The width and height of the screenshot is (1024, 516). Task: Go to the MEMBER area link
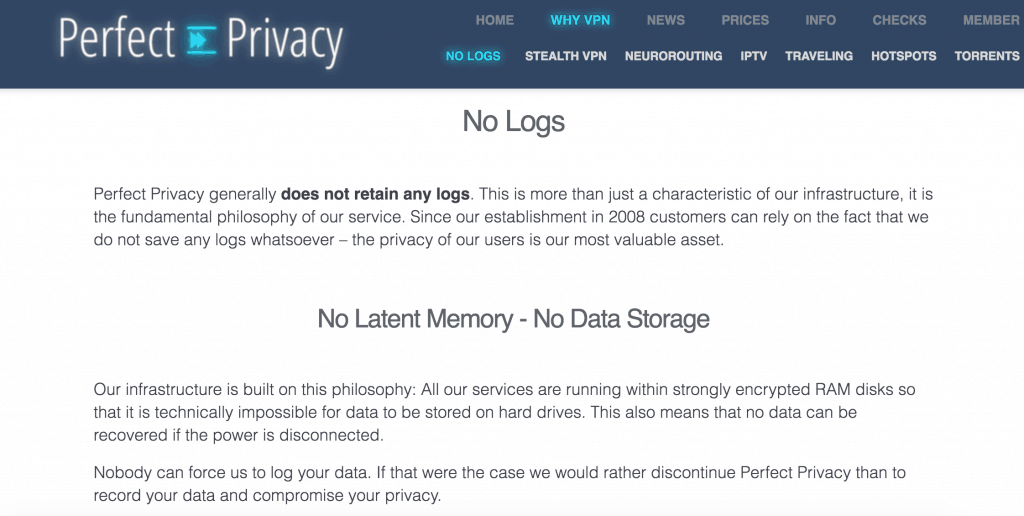(991, 20)
